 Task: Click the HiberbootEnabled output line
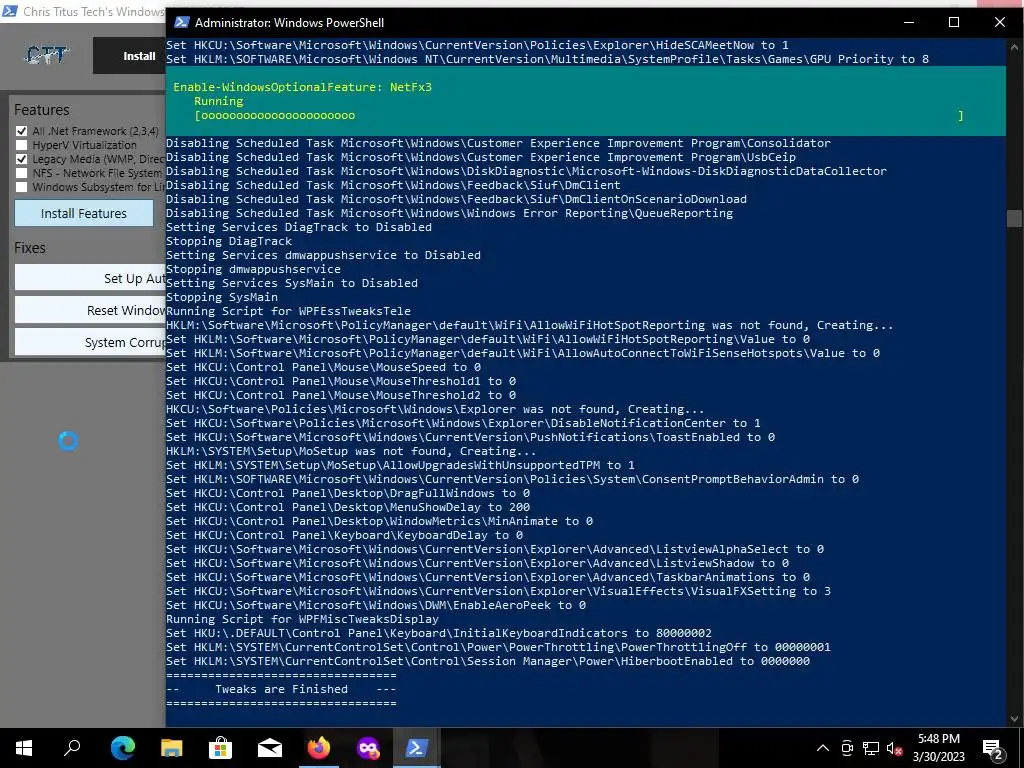click(488, 661)
